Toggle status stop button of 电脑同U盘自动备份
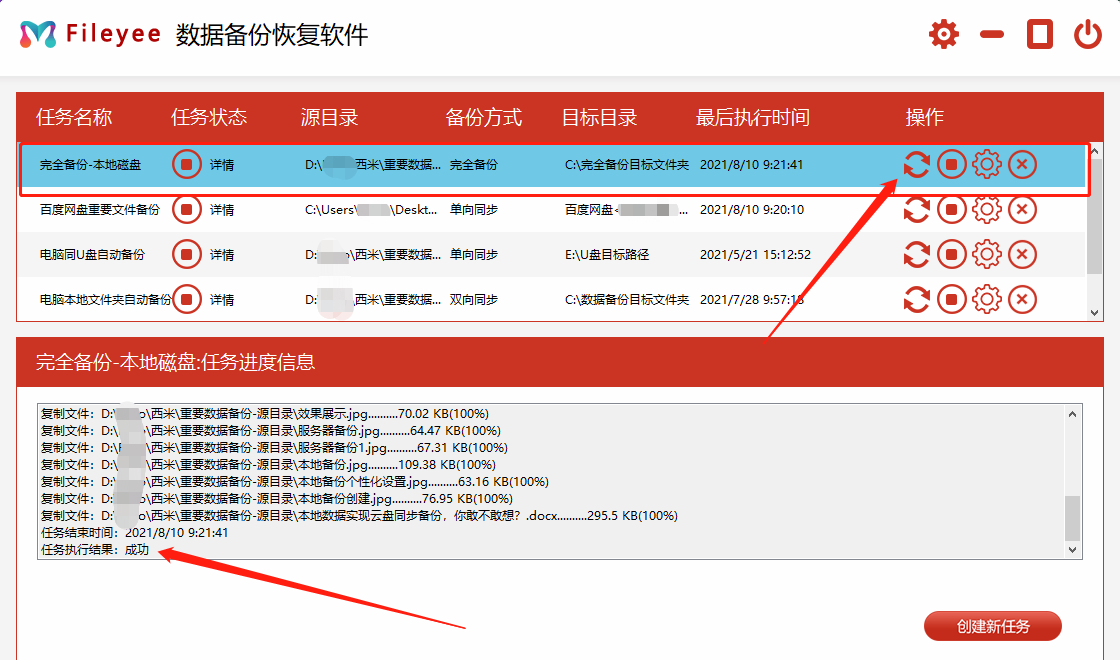 point(187,255)
